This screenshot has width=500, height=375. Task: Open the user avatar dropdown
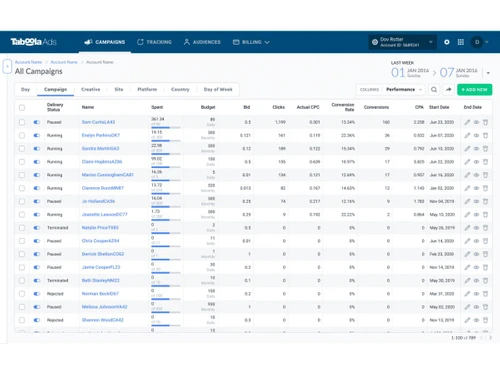pos(480,42)
